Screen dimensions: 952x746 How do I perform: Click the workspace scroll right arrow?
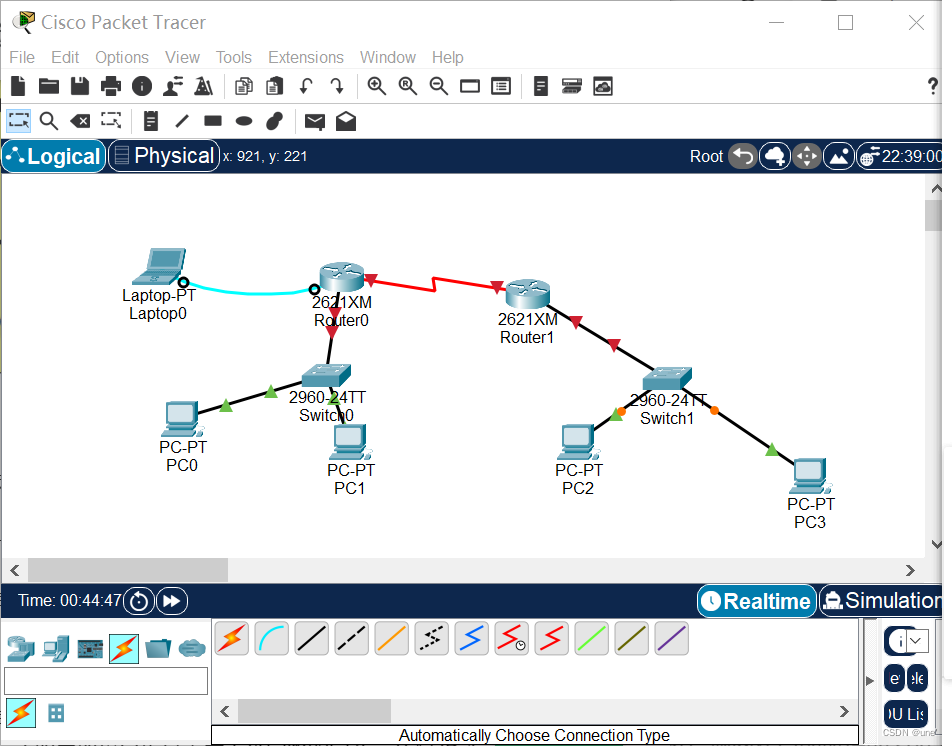[910, 570]
